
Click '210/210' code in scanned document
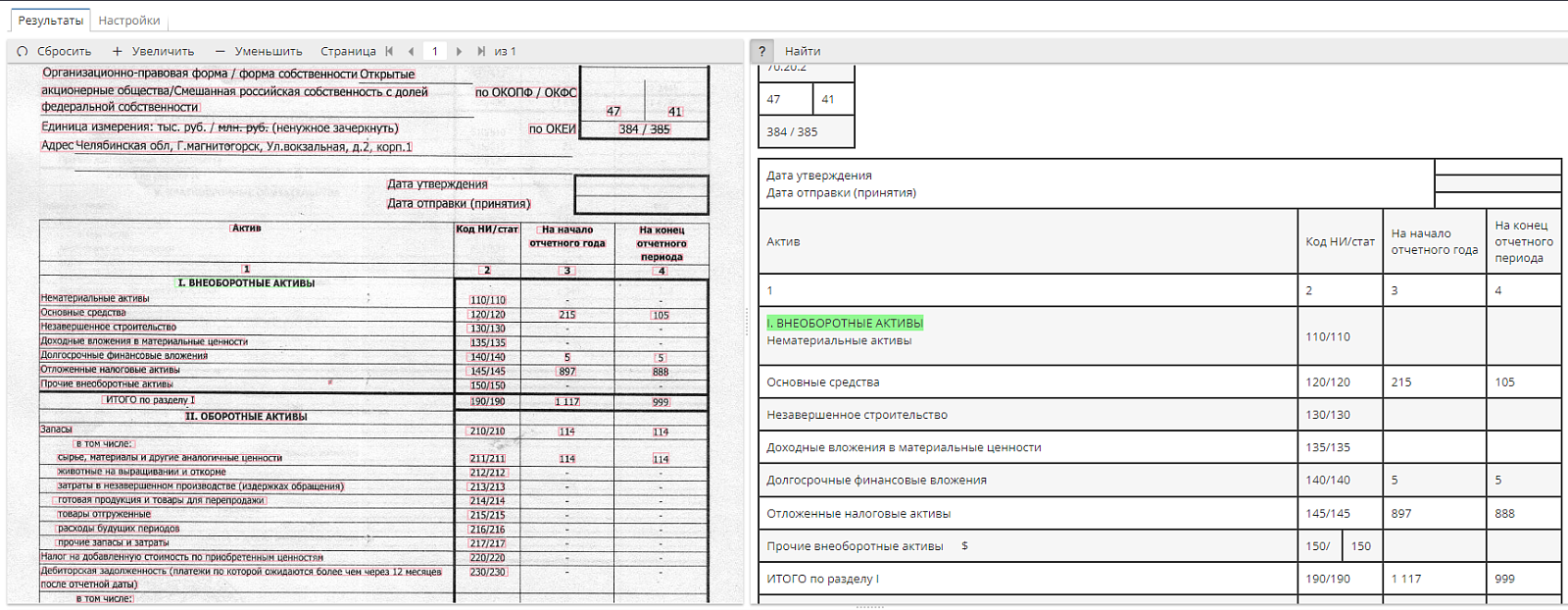click(x=487, y=432)
